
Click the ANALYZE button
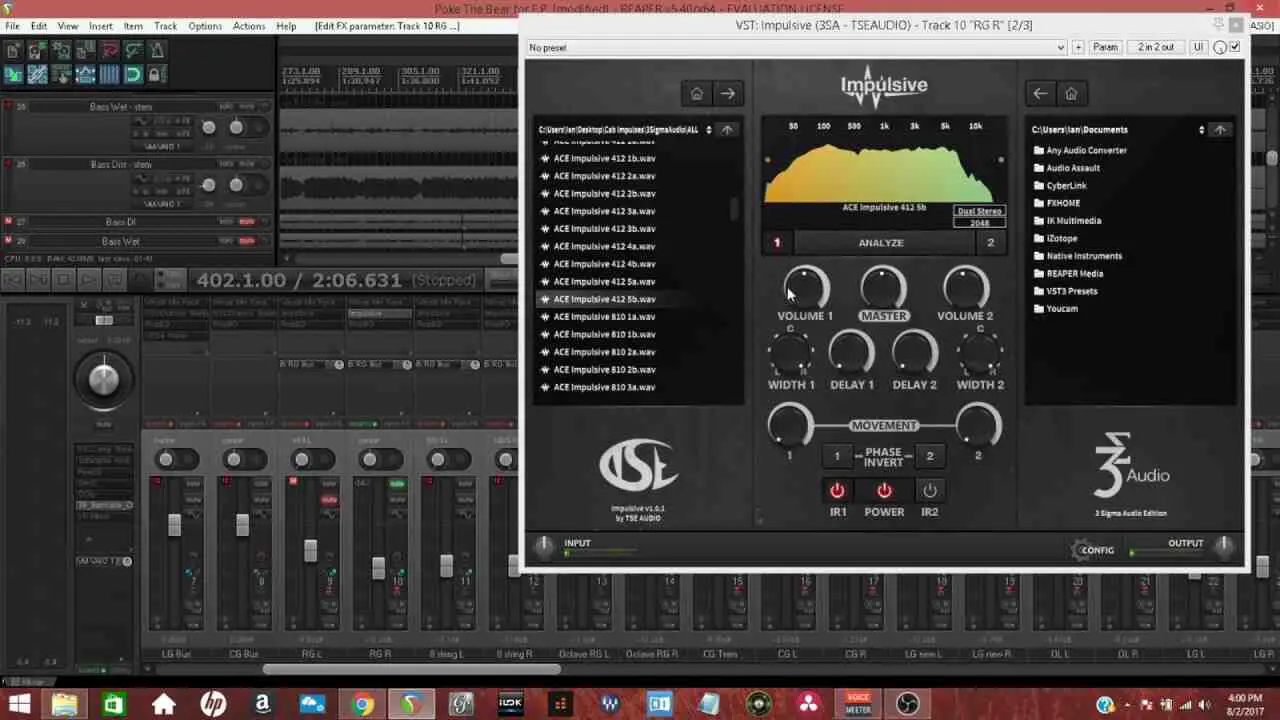tap(880, 242)
